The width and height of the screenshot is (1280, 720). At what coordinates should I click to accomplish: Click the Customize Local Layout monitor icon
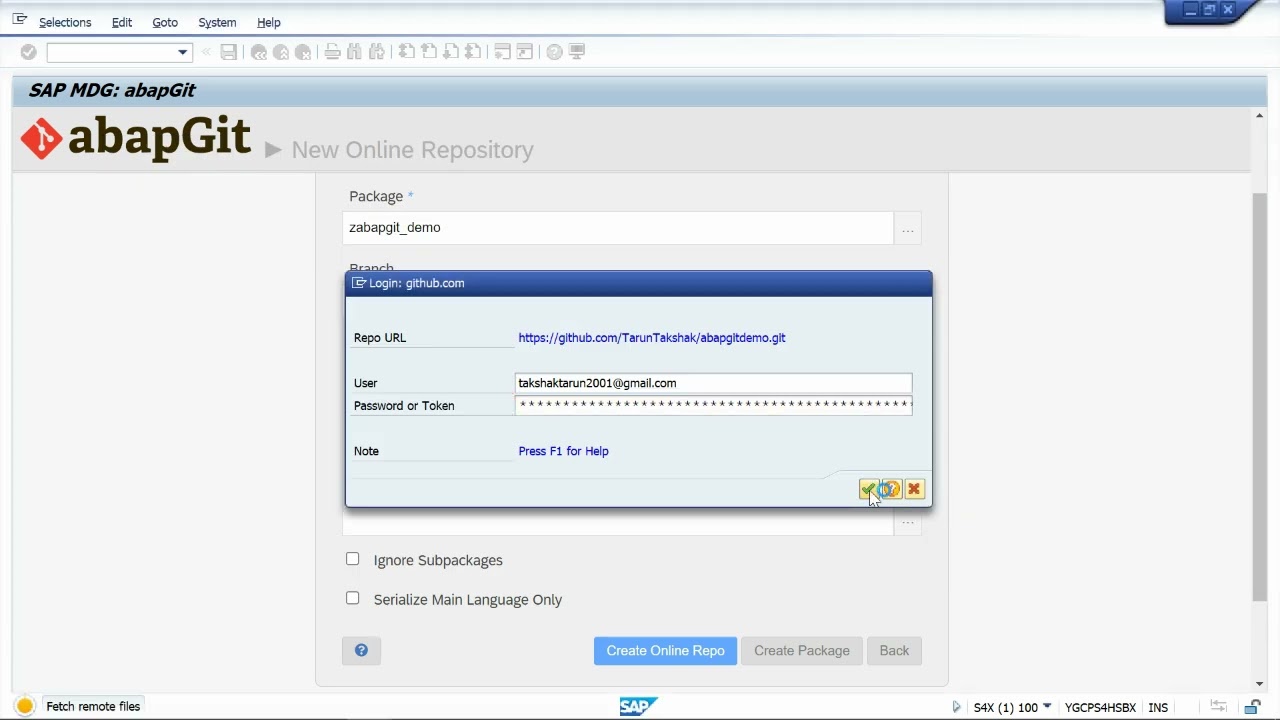click(x=577, y=52)
